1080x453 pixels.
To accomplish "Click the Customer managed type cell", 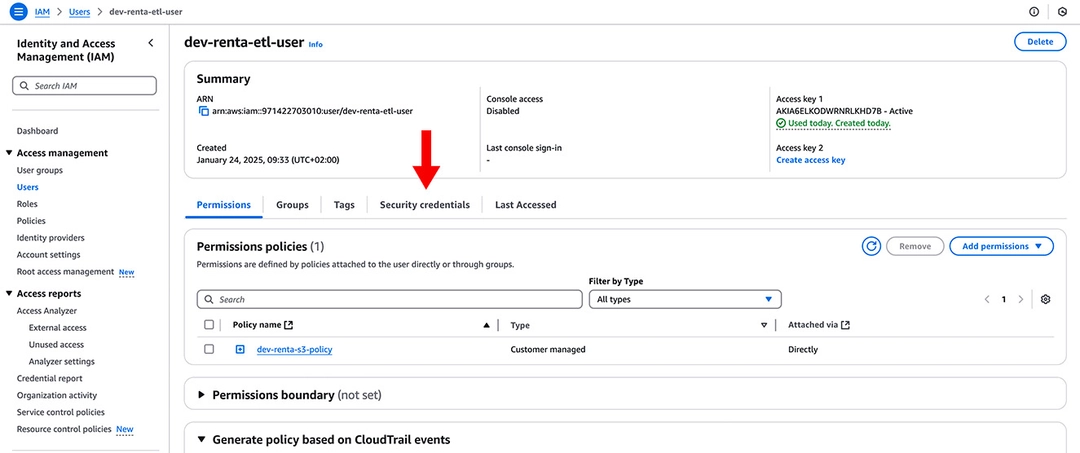I will pos(548,350).
